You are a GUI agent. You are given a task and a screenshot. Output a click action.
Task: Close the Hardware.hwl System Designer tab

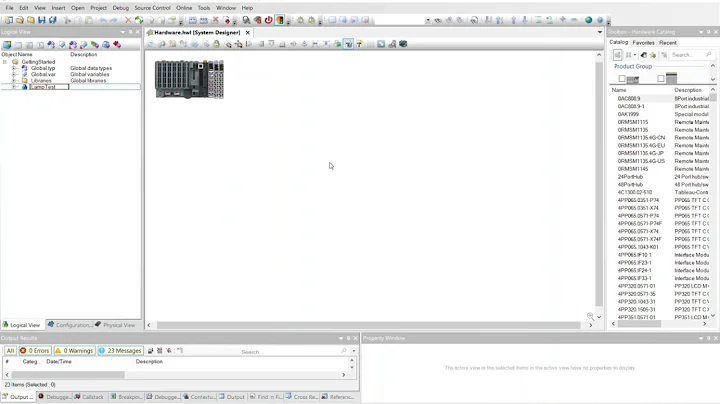(x=248, y=33)
